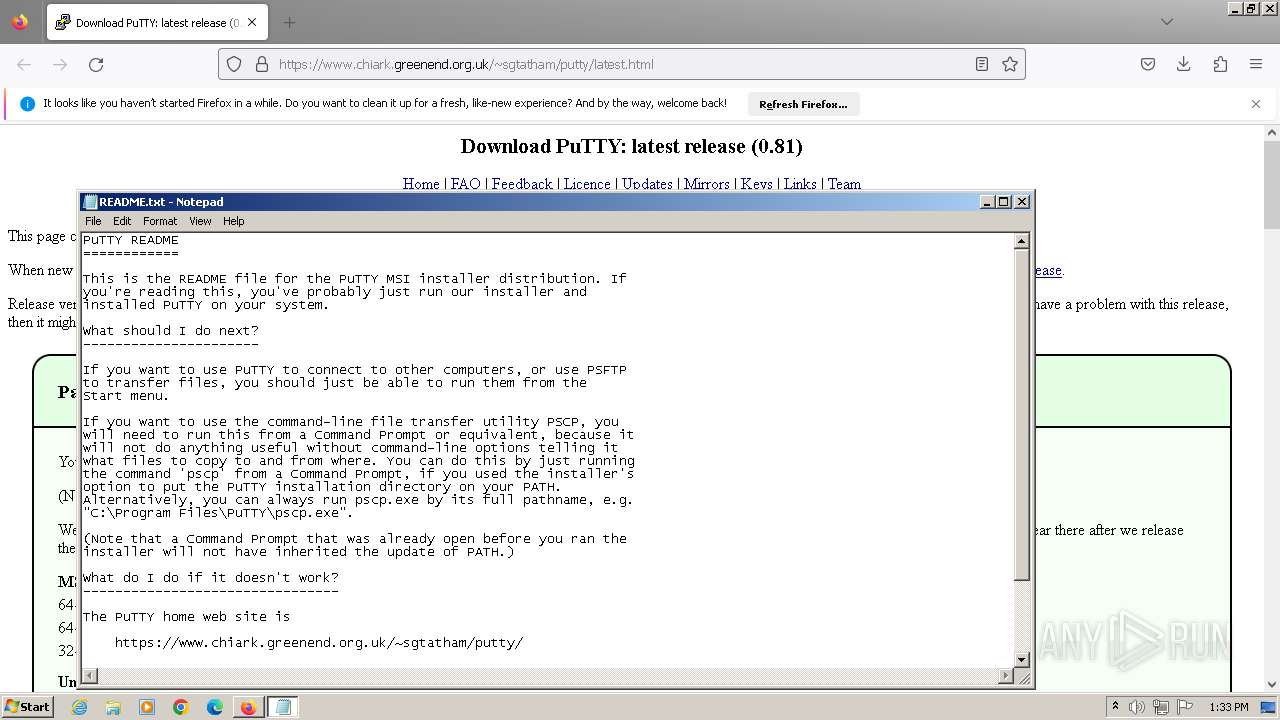Click the Firefox page scroll-down arrow

tap(1272, 685)
